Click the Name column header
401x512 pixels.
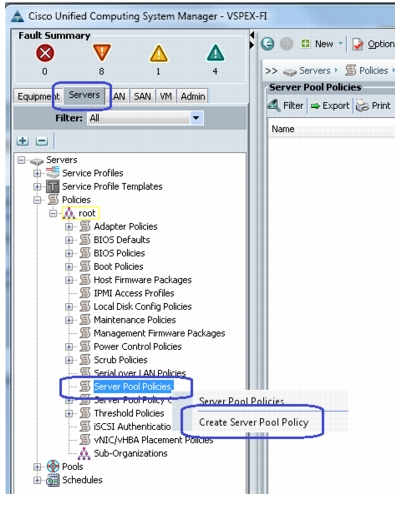283,129
